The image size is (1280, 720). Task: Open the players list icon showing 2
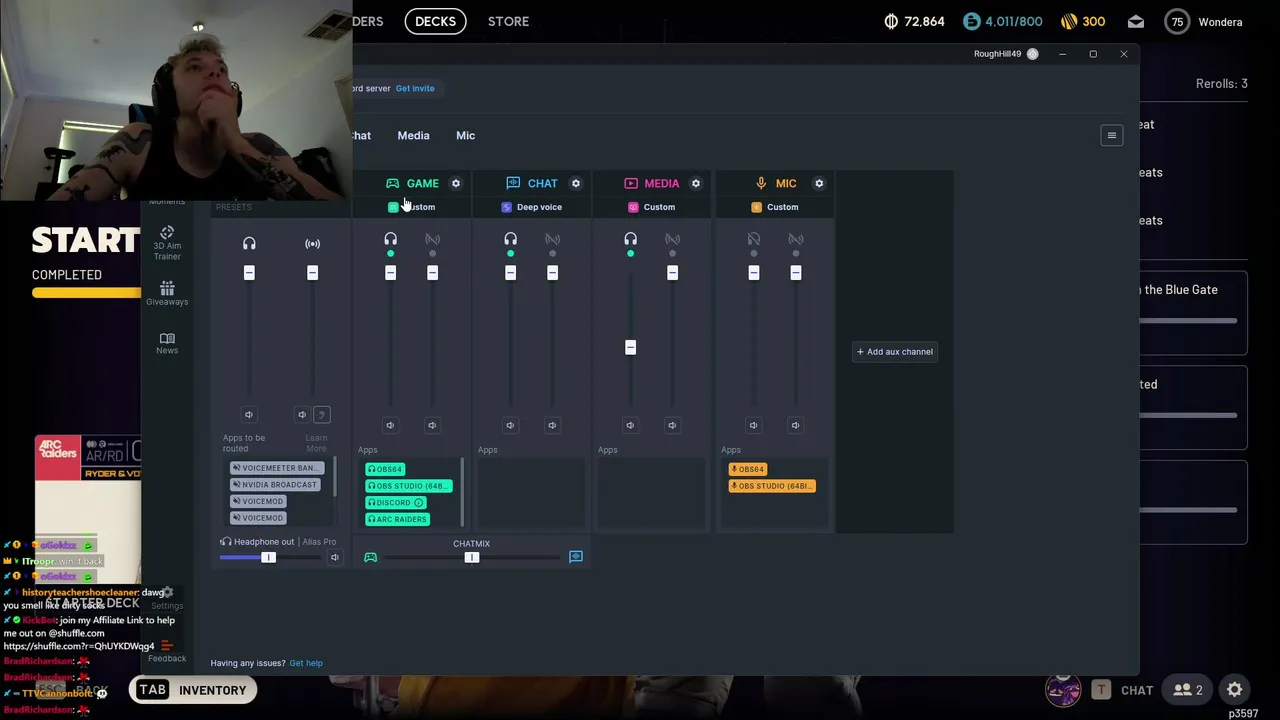[1188, 689]
